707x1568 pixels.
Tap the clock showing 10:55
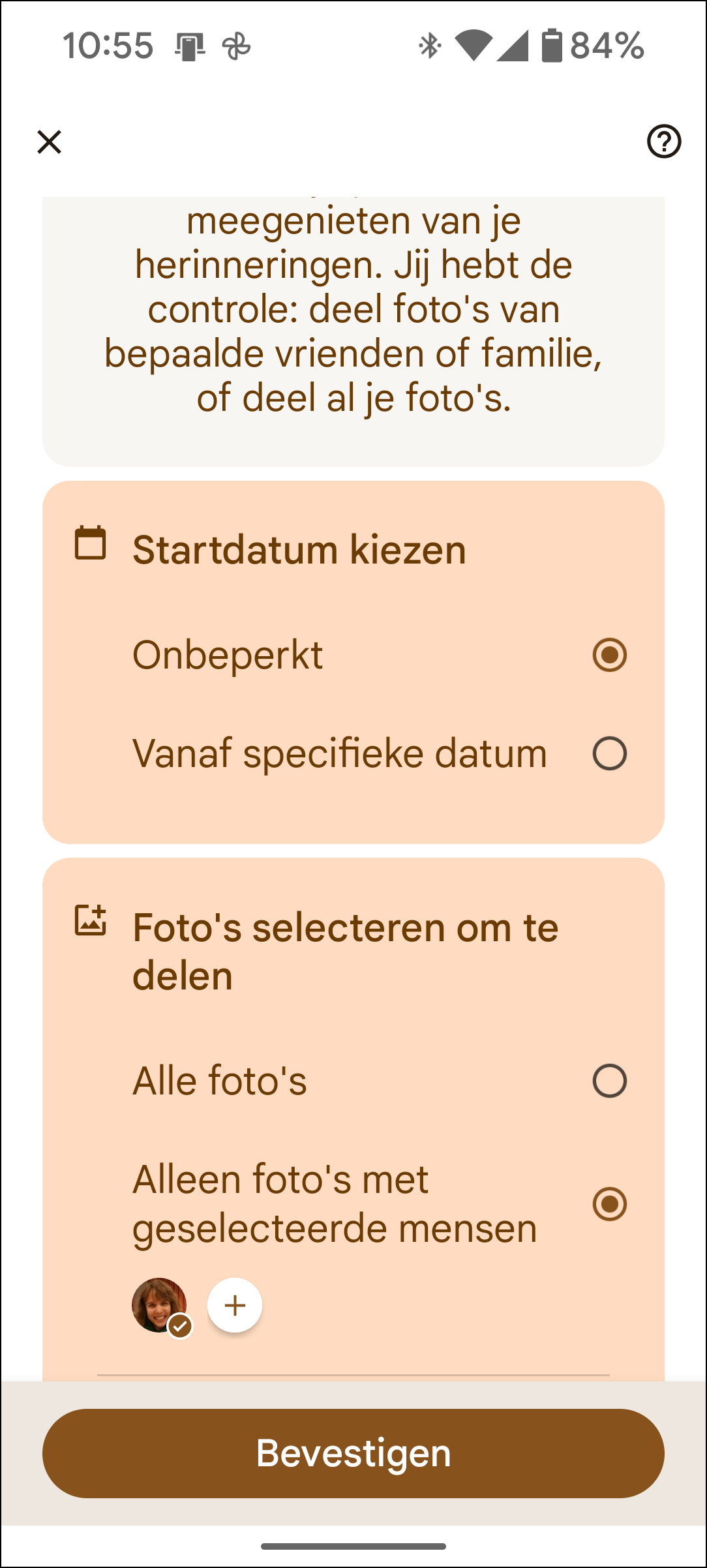pyautogui.click(x=108, y=46)
